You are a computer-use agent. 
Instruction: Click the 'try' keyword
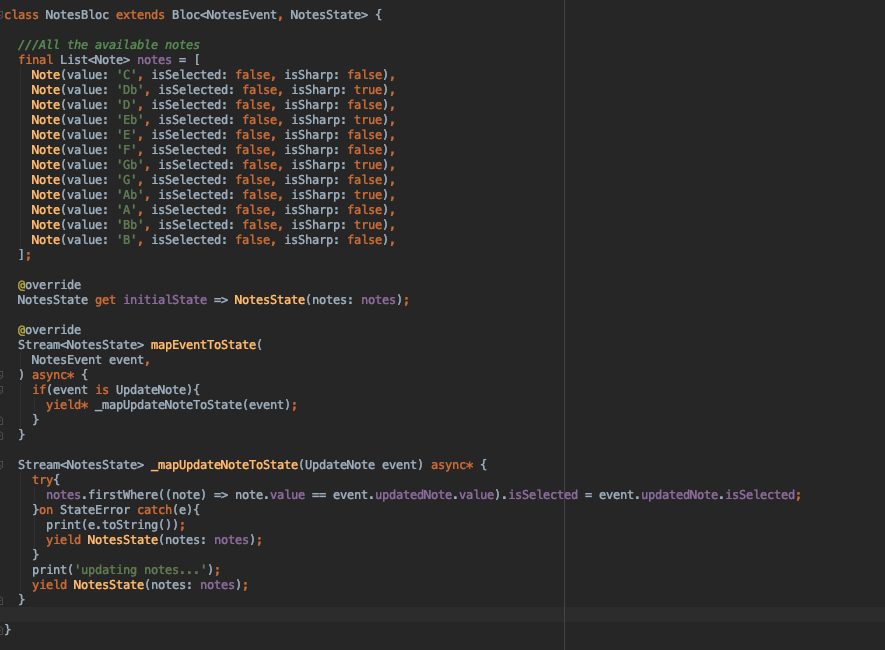click(42, 480)
